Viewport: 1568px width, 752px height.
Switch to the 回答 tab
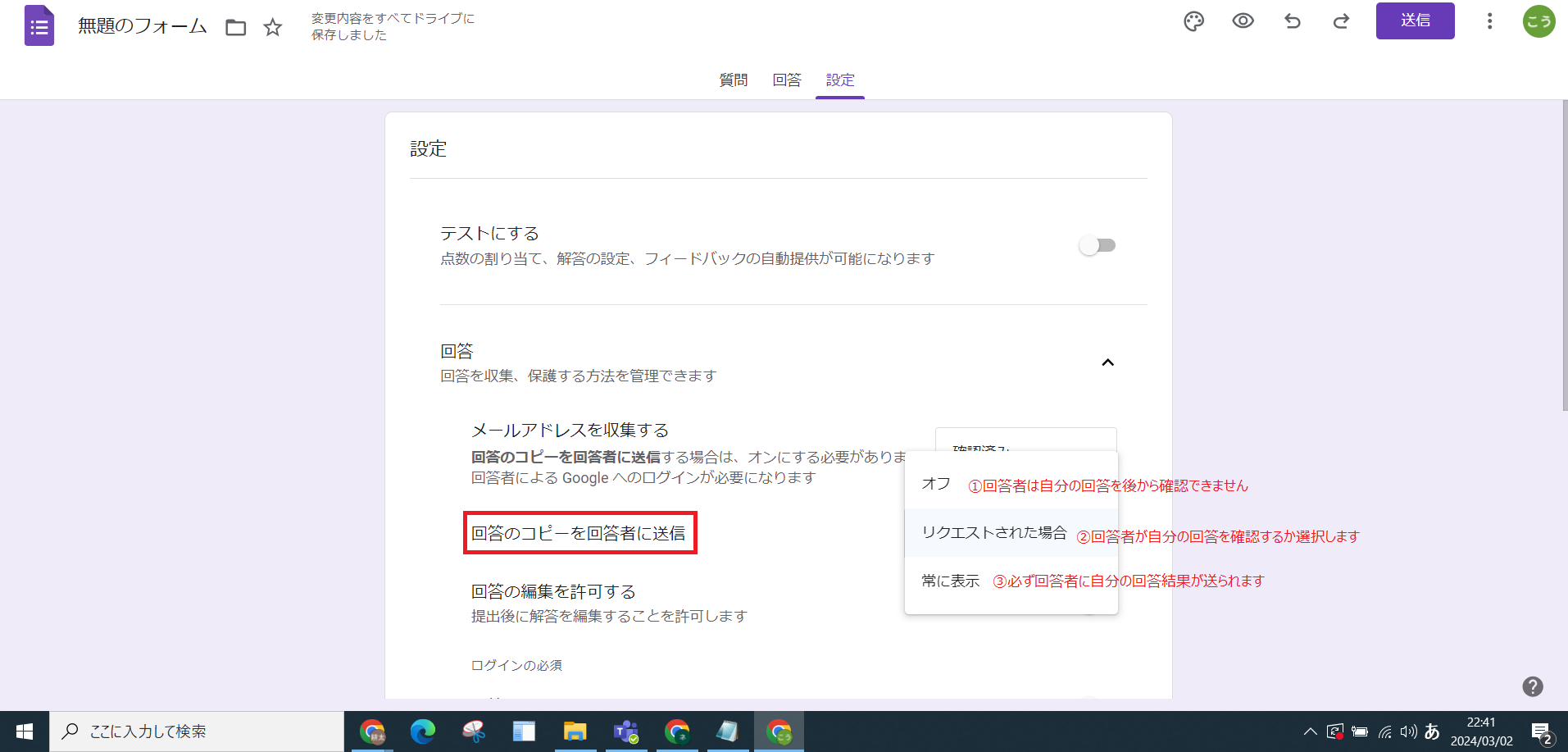pos(786,80)
